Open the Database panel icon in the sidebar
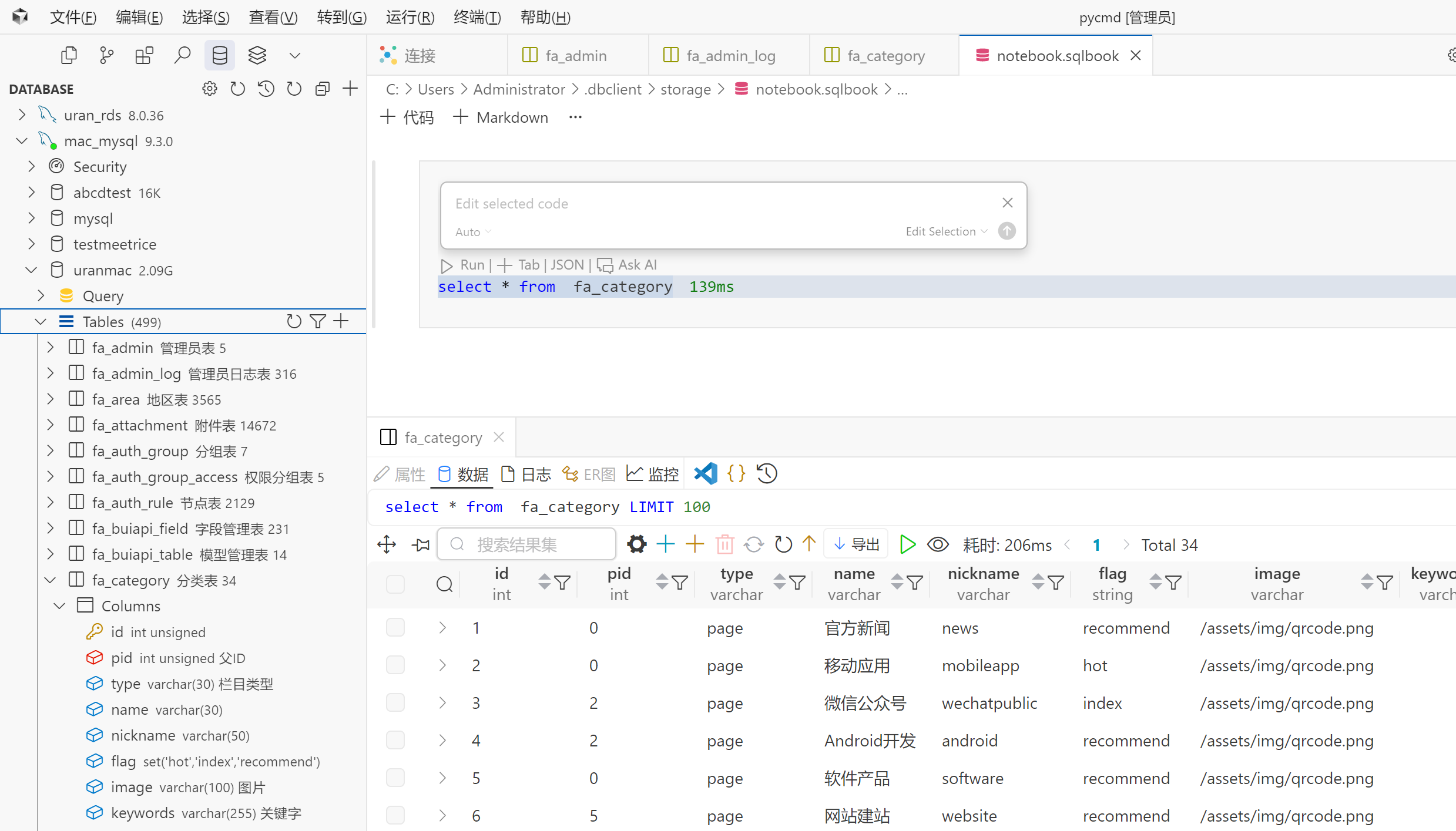 (x=219, y=55)
